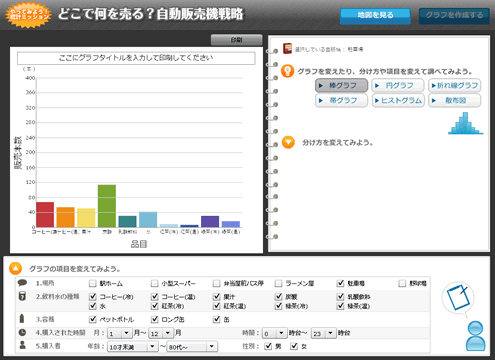This screenshot has width=495, height=360.
Task: Check the 小型スーパー location checkbox
Action: pos(154,283)
